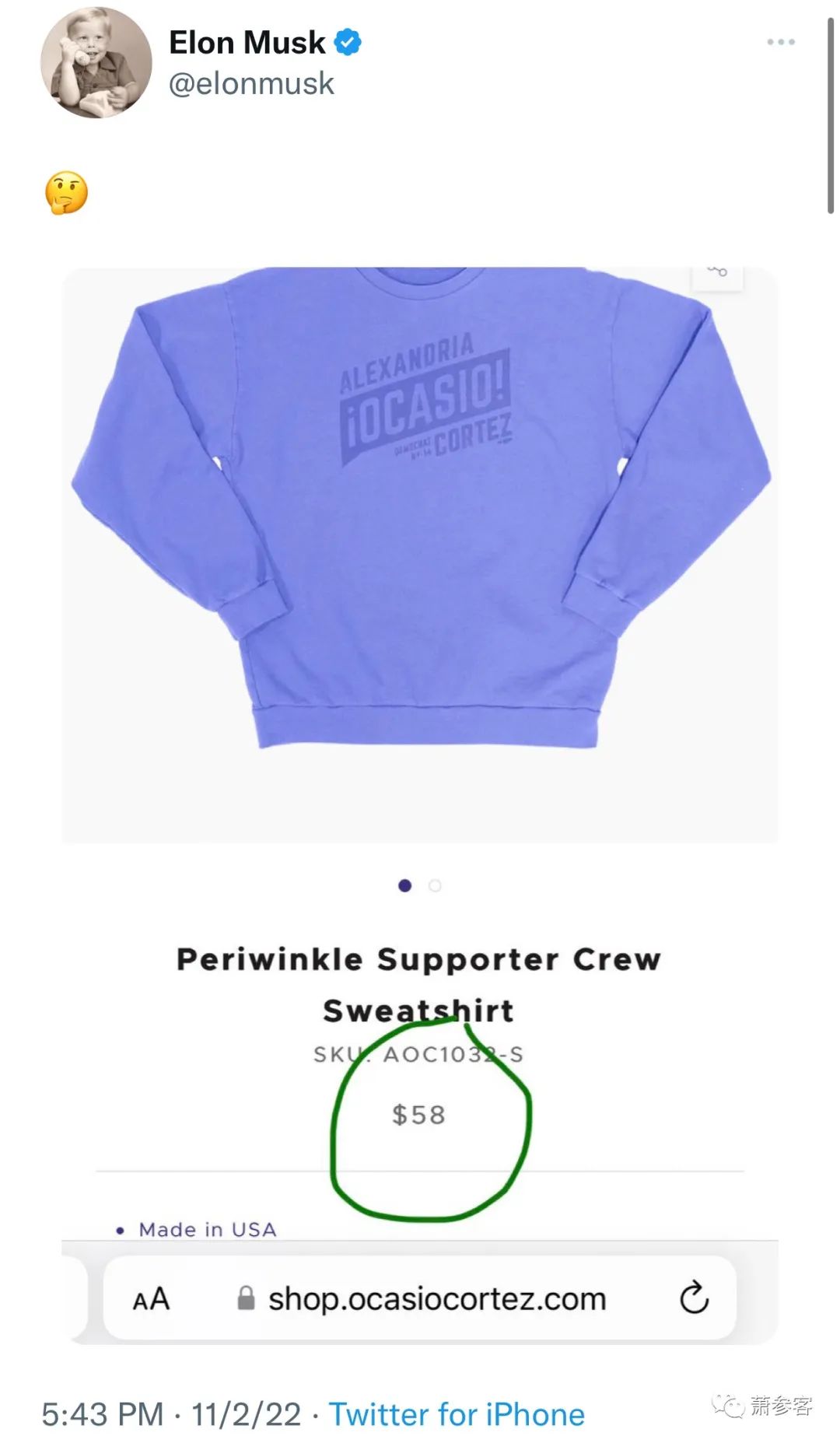
Task: Select the first carousel dot
Action: [404, 885]
